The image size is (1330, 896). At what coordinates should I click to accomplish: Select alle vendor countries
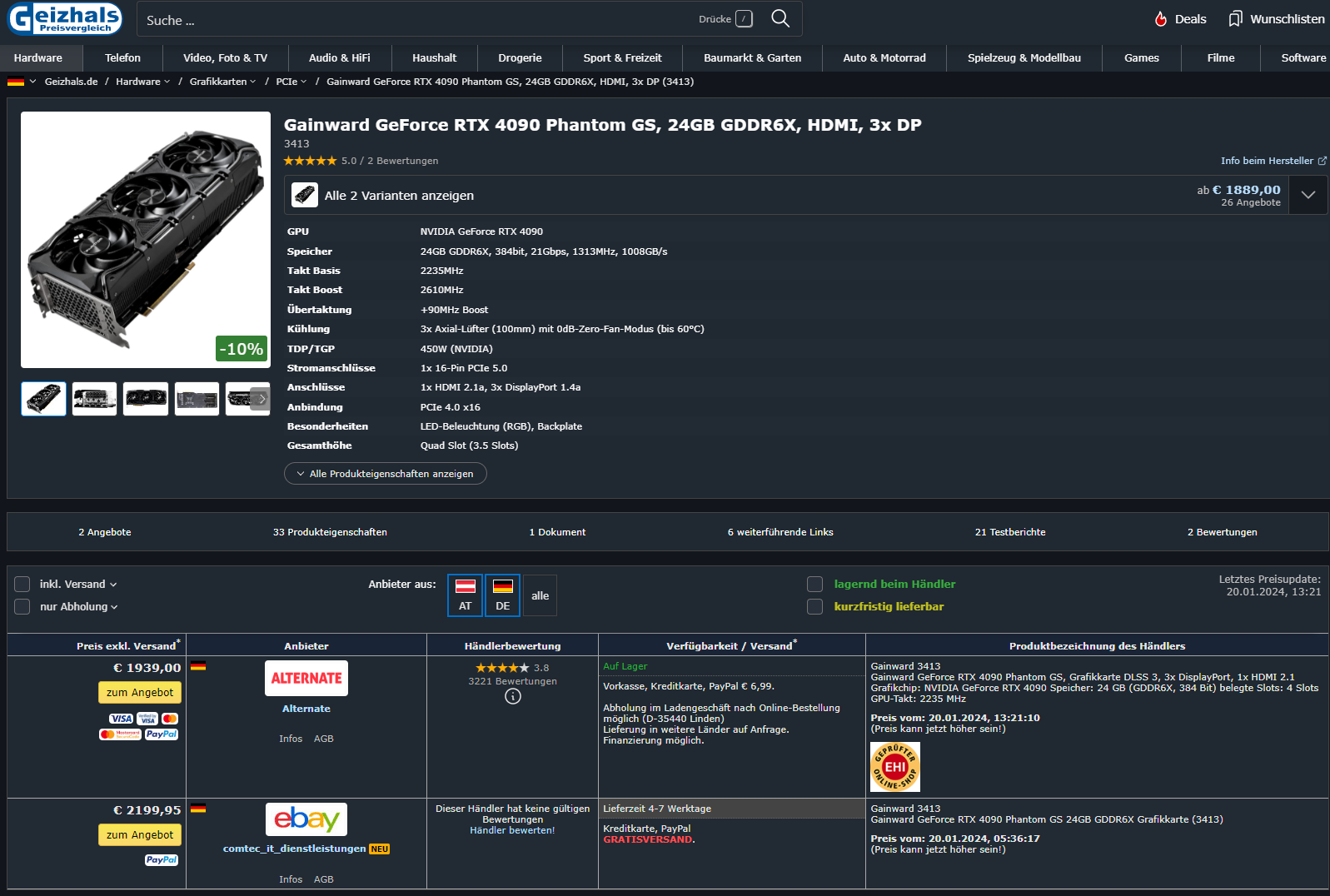pos(540,595)
